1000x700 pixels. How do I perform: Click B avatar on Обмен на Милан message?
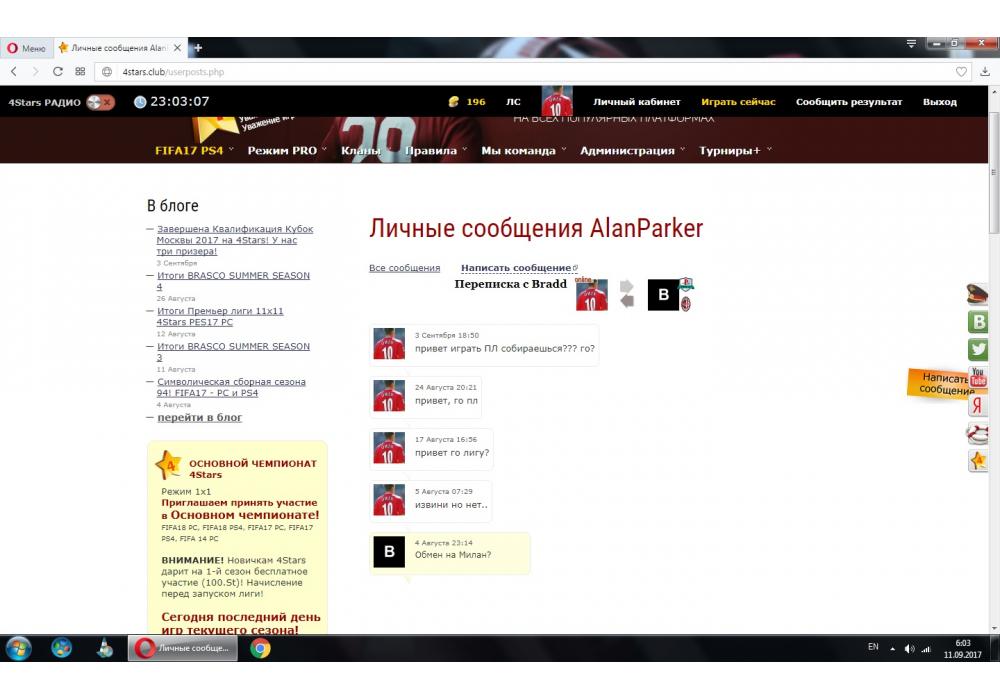pyautogui.click(x=389, y=551)
